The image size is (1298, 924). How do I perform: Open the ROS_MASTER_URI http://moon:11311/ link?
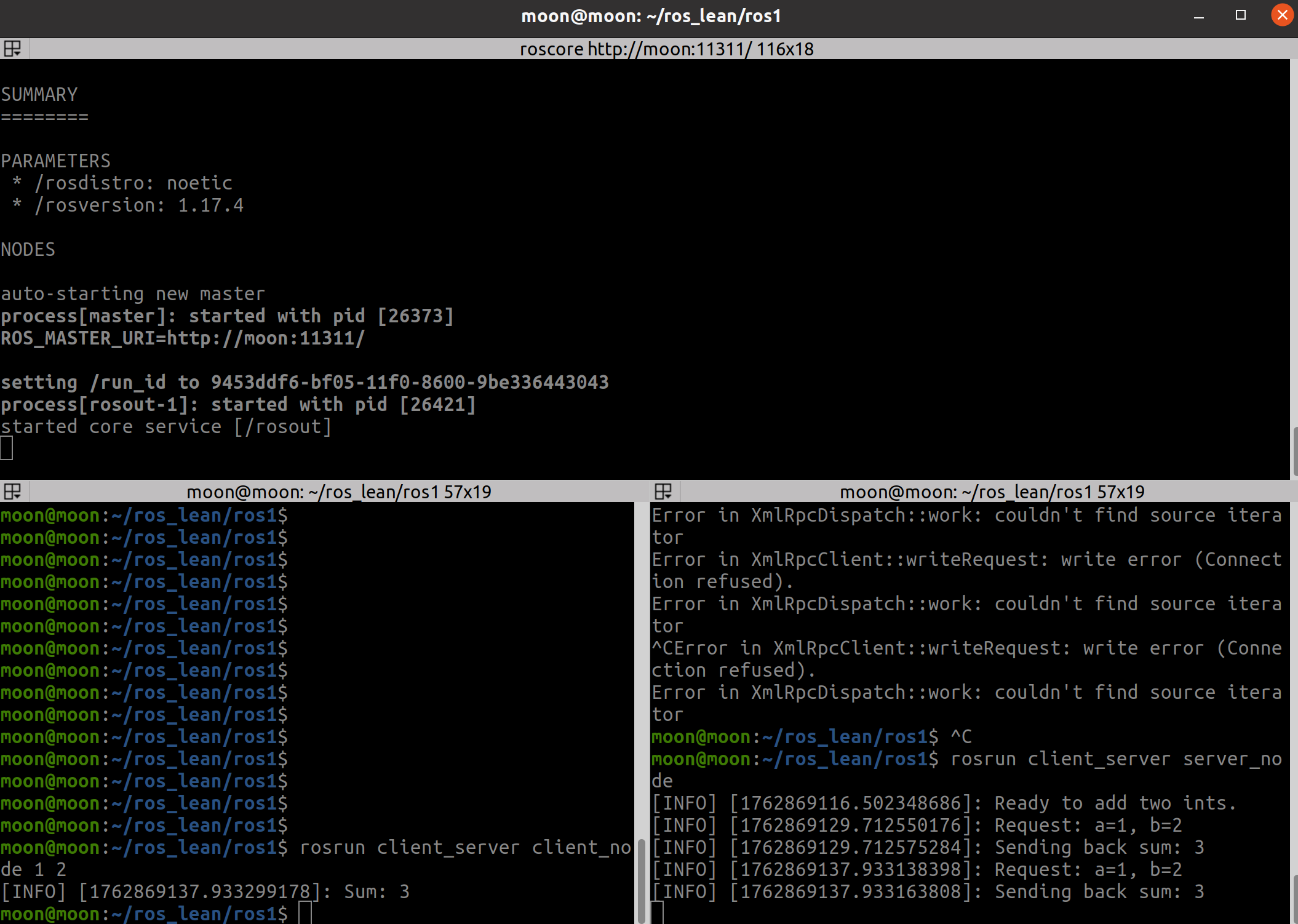point(266,338)
